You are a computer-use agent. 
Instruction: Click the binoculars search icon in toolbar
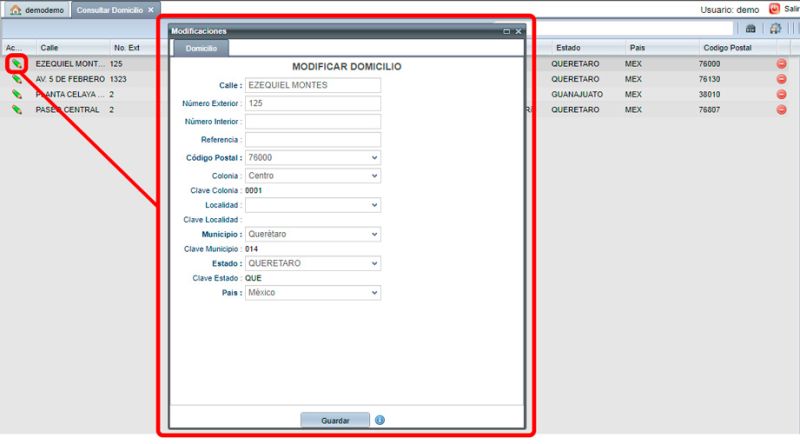(751, 29)
